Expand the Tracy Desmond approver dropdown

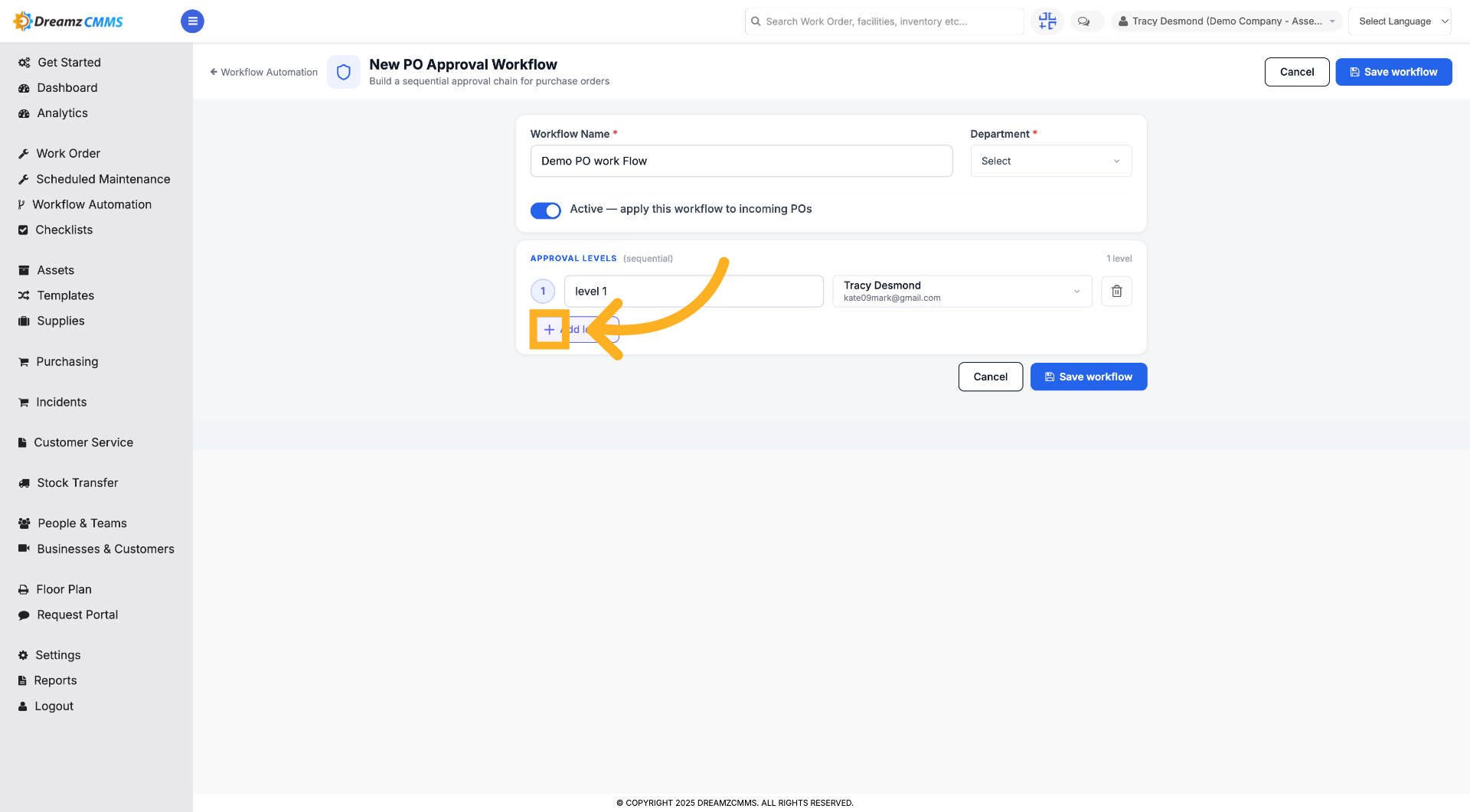pyautogui.click(x=962, y=291)
